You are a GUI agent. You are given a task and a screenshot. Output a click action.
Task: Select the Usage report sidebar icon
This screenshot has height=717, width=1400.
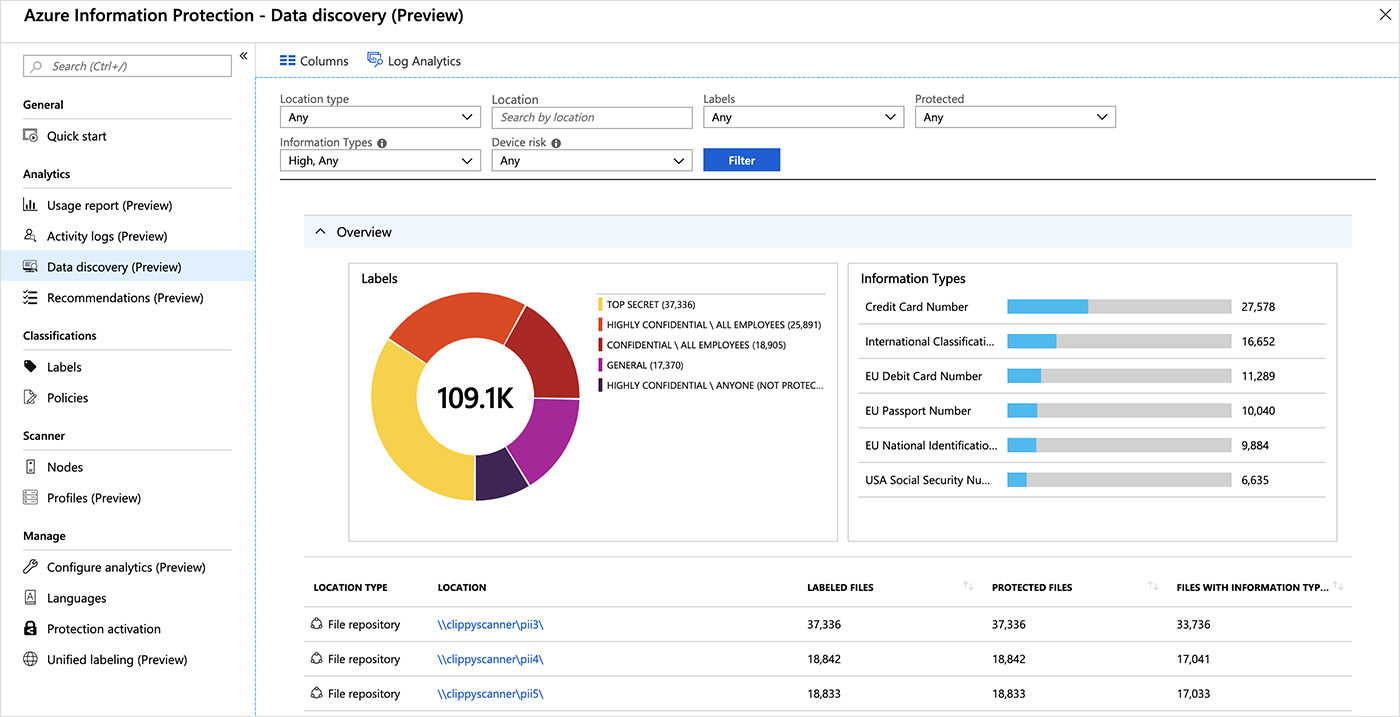[30, 204]
